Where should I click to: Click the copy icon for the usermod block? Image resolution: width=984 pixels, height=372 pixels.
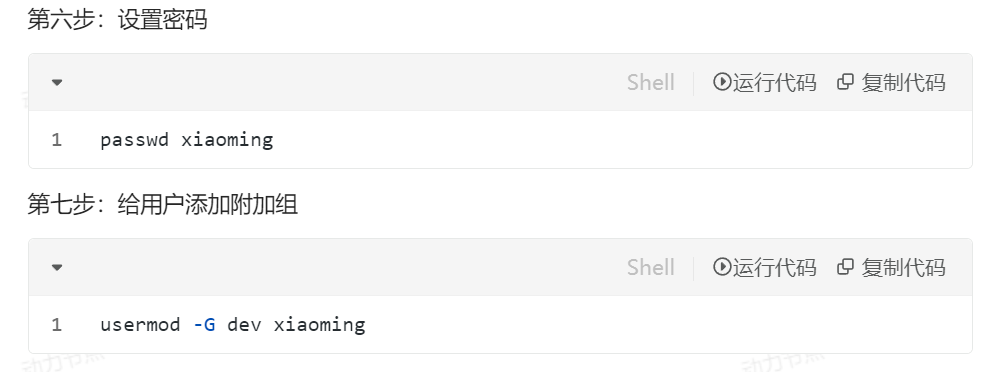(845, 267)
